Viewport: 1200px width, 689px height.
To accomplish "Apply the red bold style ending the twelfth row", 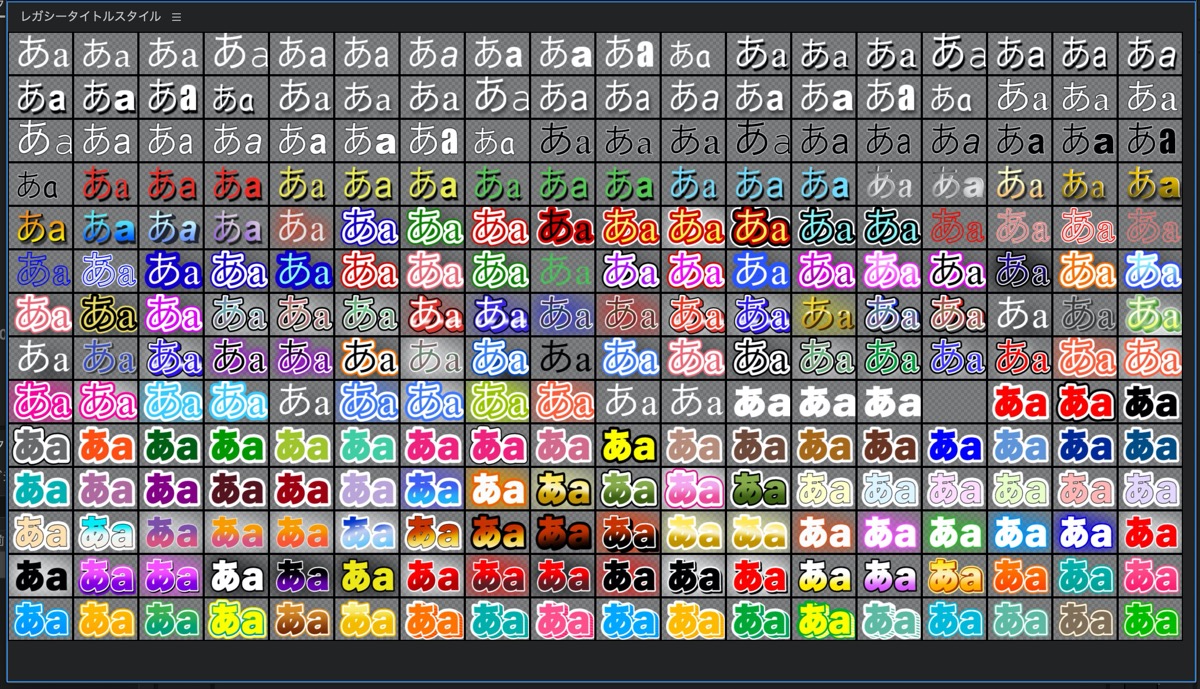I will 1151,531.
